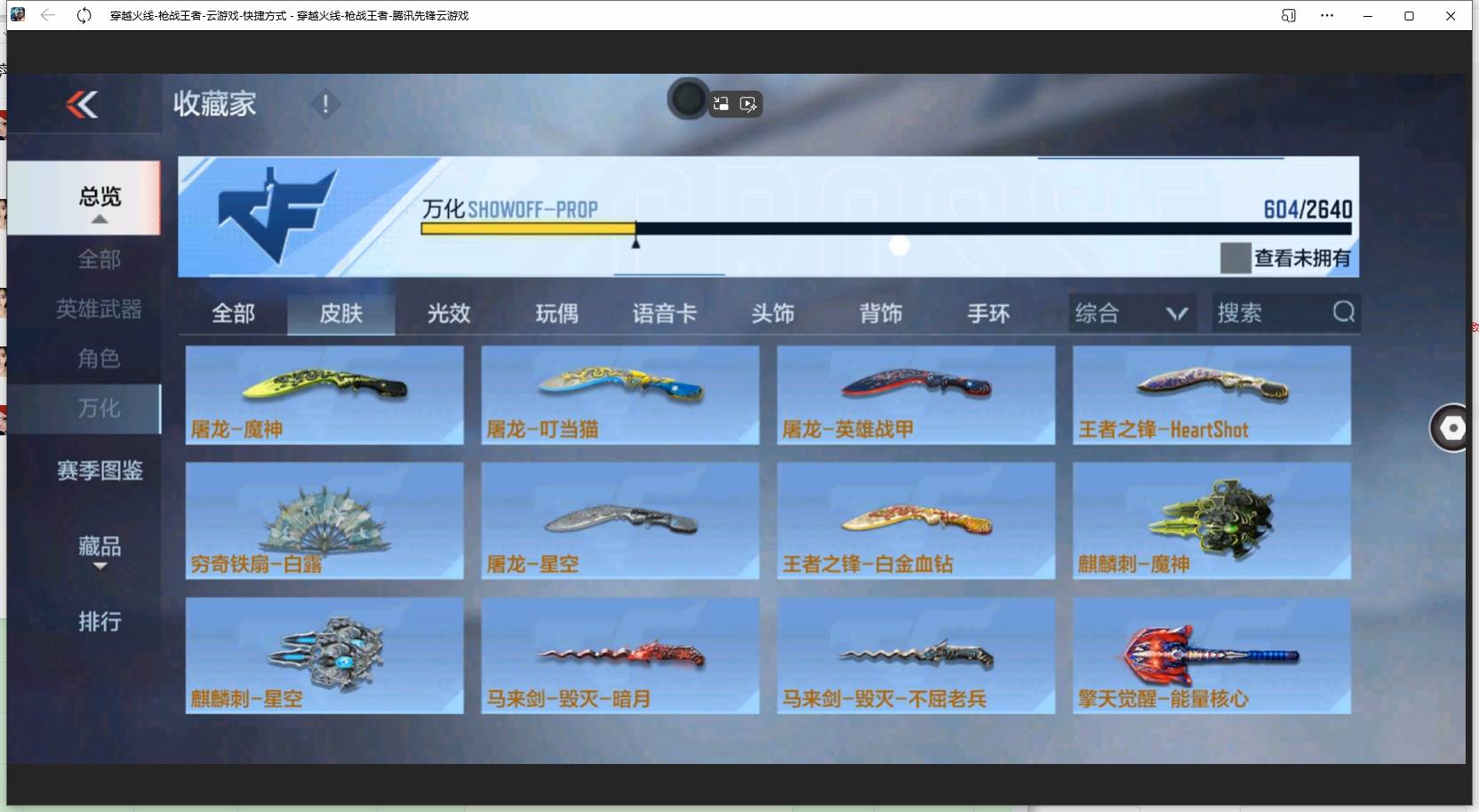Switch to the 手环 tab
This screenshot has width=1479, height=812.
tap(989, 314)
